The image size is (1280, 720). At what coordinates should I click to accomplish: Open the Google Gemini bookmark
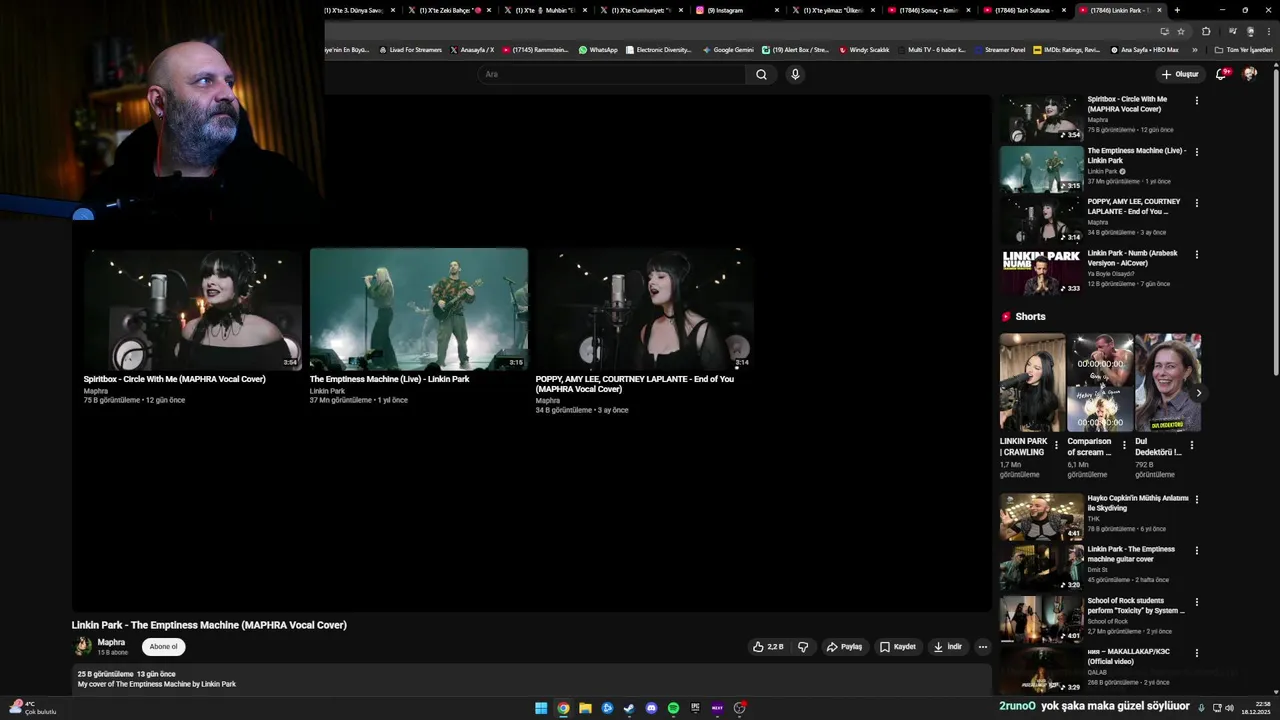728,50
